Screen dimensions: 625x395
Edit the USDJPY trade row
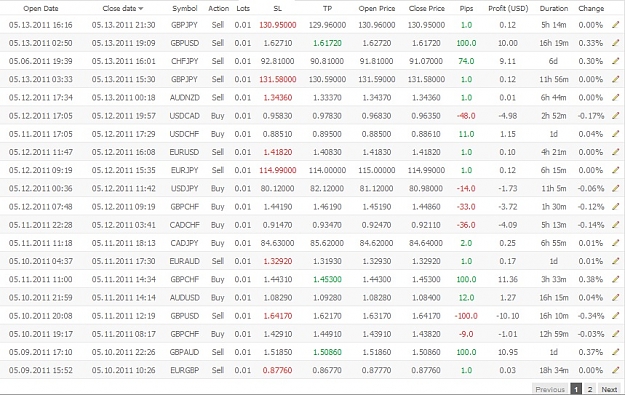coord(616,188)
